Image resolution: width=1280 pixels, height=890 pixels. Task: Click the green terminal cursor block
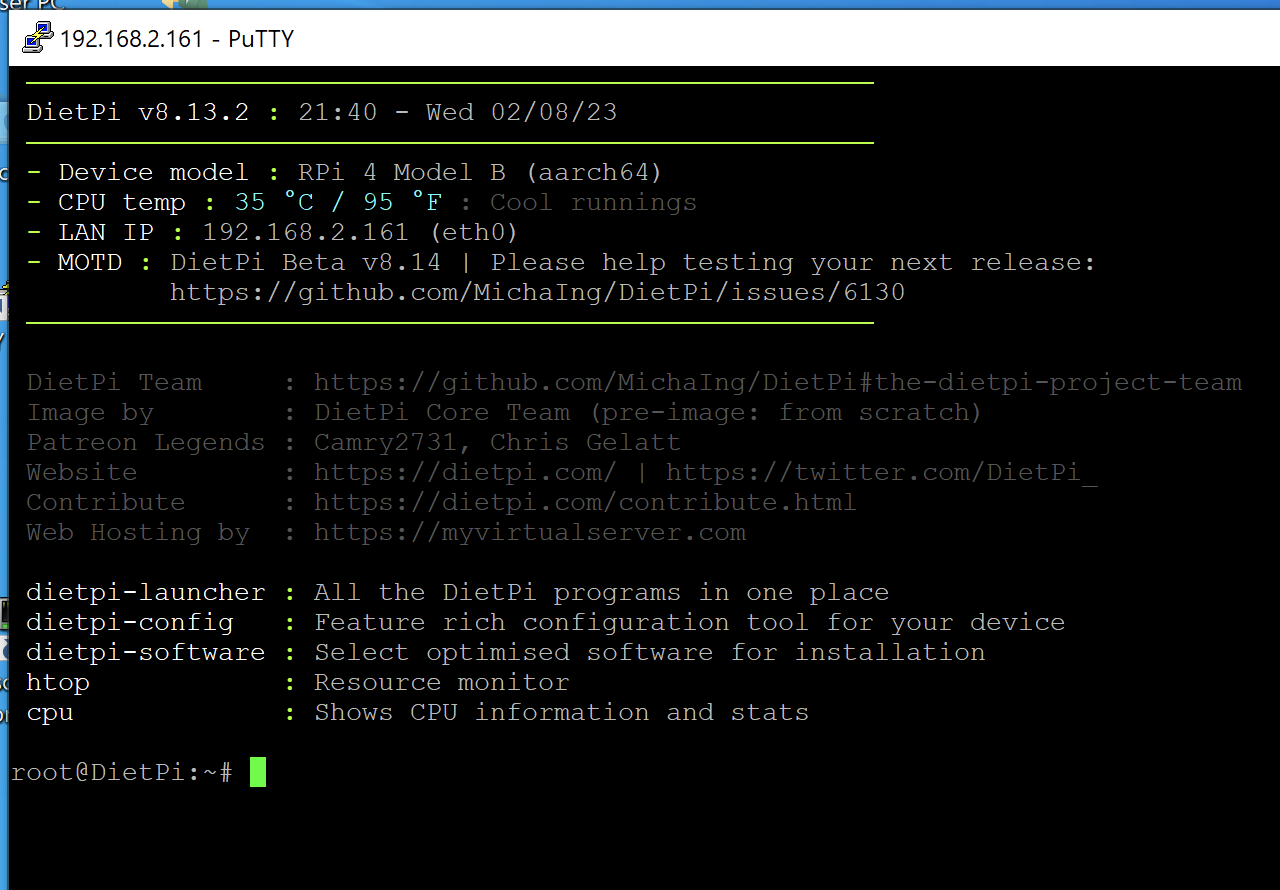tap(258, 772)
